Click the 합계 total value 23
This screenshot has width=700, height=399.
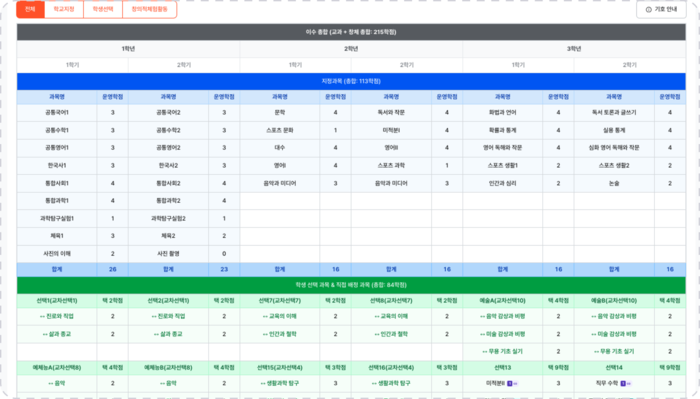[224, 270]
